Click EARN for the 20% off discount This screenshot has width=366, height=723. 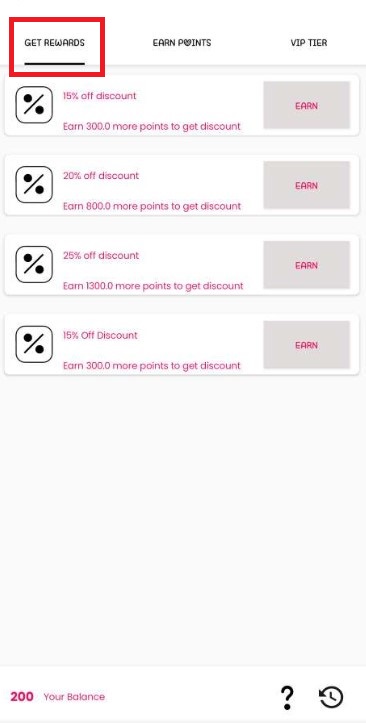coord(307,185)
